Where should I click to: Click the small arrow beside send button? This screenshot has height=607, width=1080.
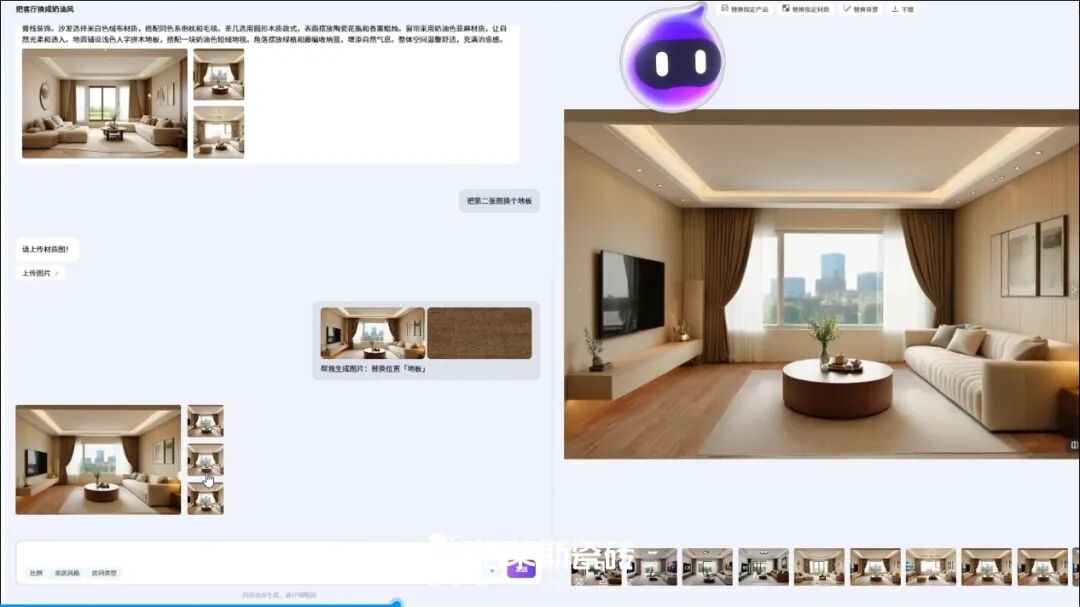491,570
